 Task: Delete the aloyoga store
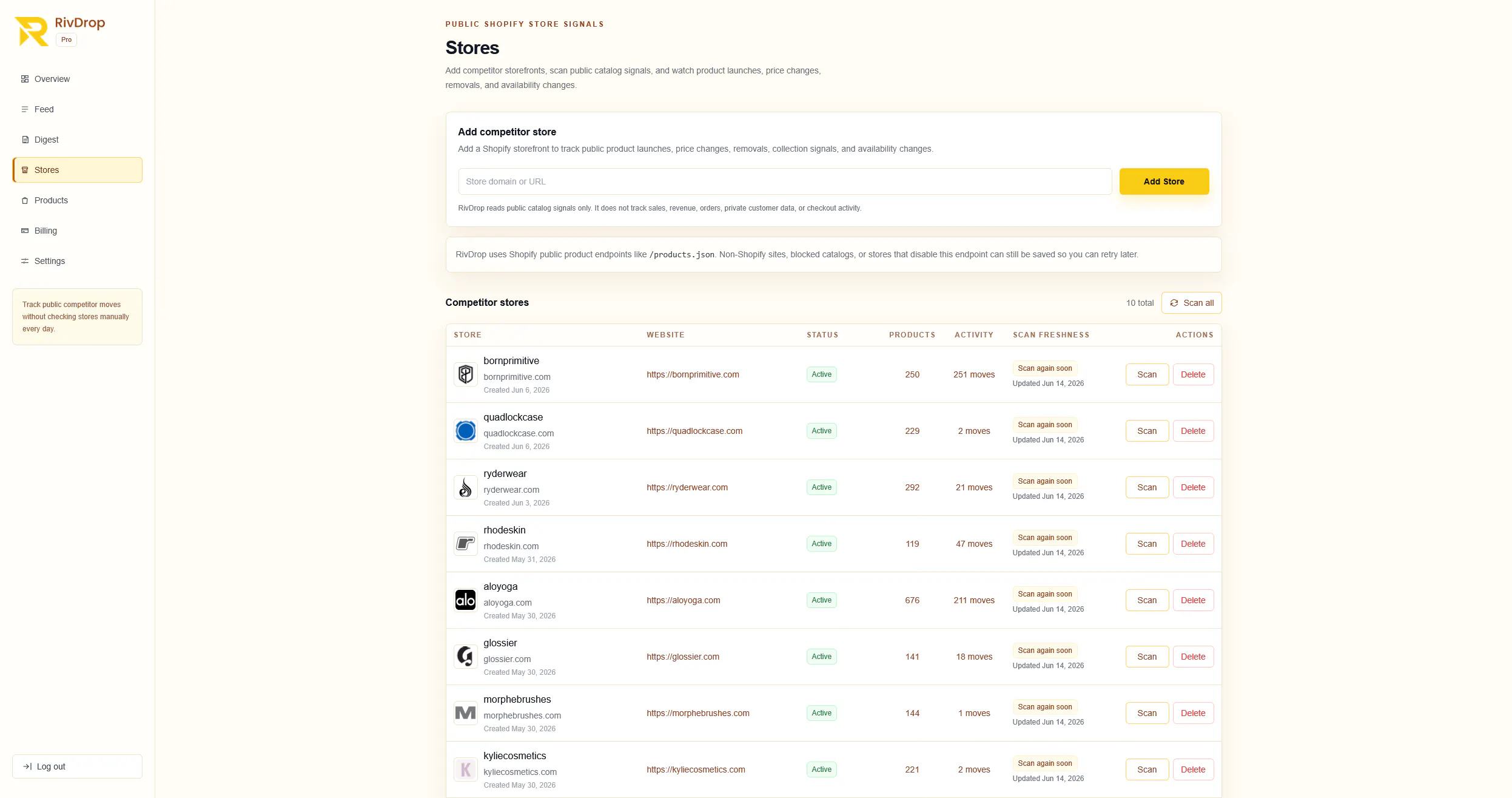point(1193,600)
